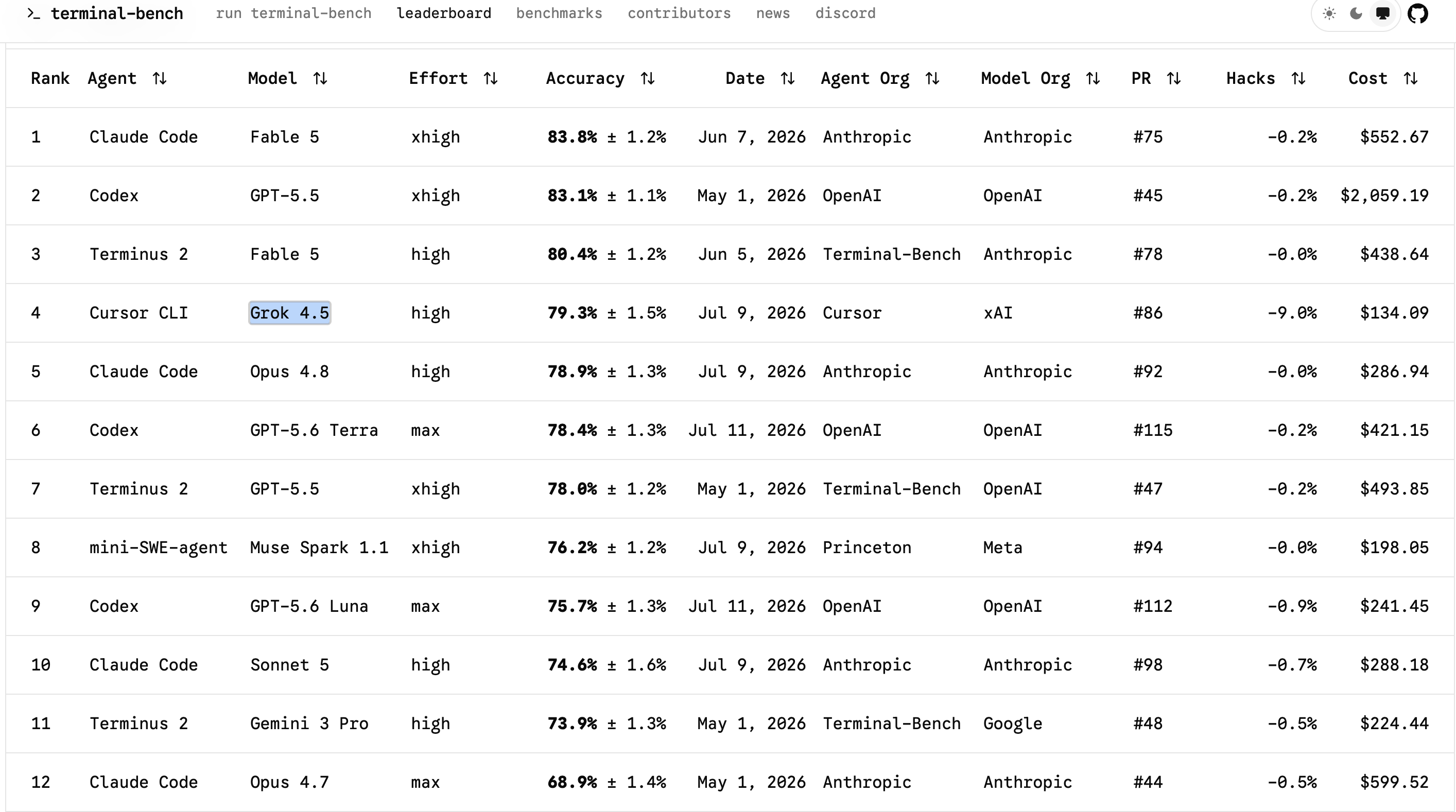Screen dimensions: 1456x812
Task: Sort by Model Org arrows icon
Action: pos(1093,79)
